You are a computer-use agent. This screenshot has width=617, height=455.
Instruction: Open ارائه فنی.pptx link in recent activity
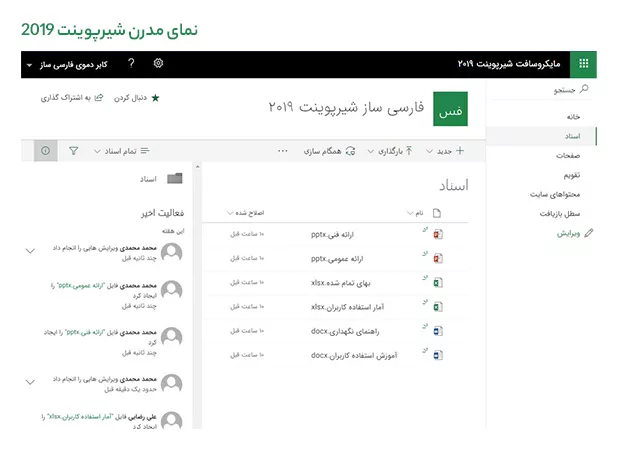click(x=86, y=332)
